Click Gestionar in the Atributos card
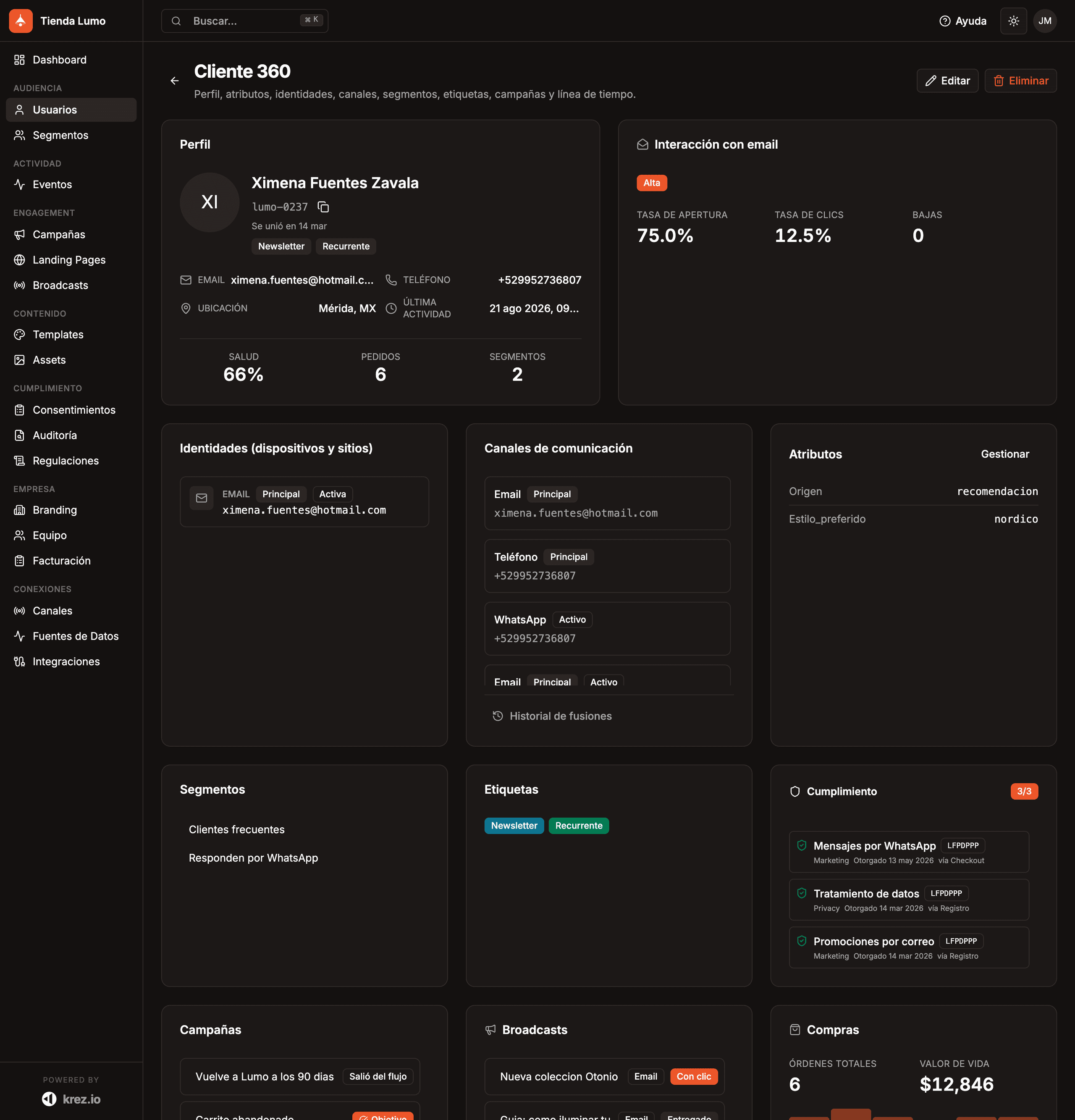The width and height of the screenshot is (1075, 1120). coord(1005,454)
